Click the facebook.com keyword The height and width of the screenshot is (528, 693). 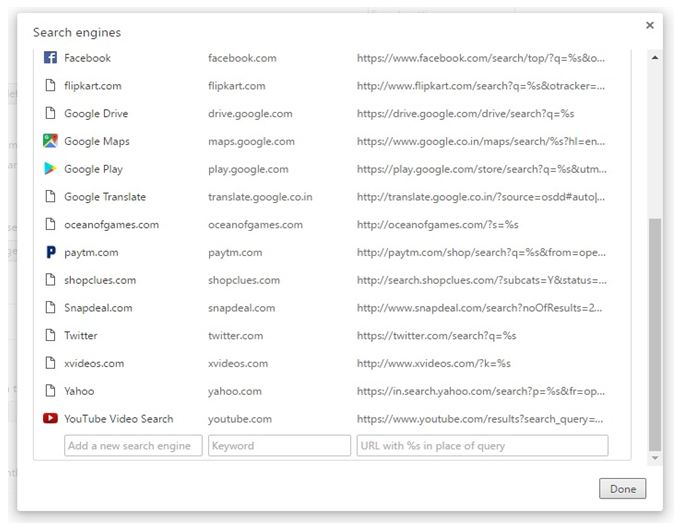242,58
